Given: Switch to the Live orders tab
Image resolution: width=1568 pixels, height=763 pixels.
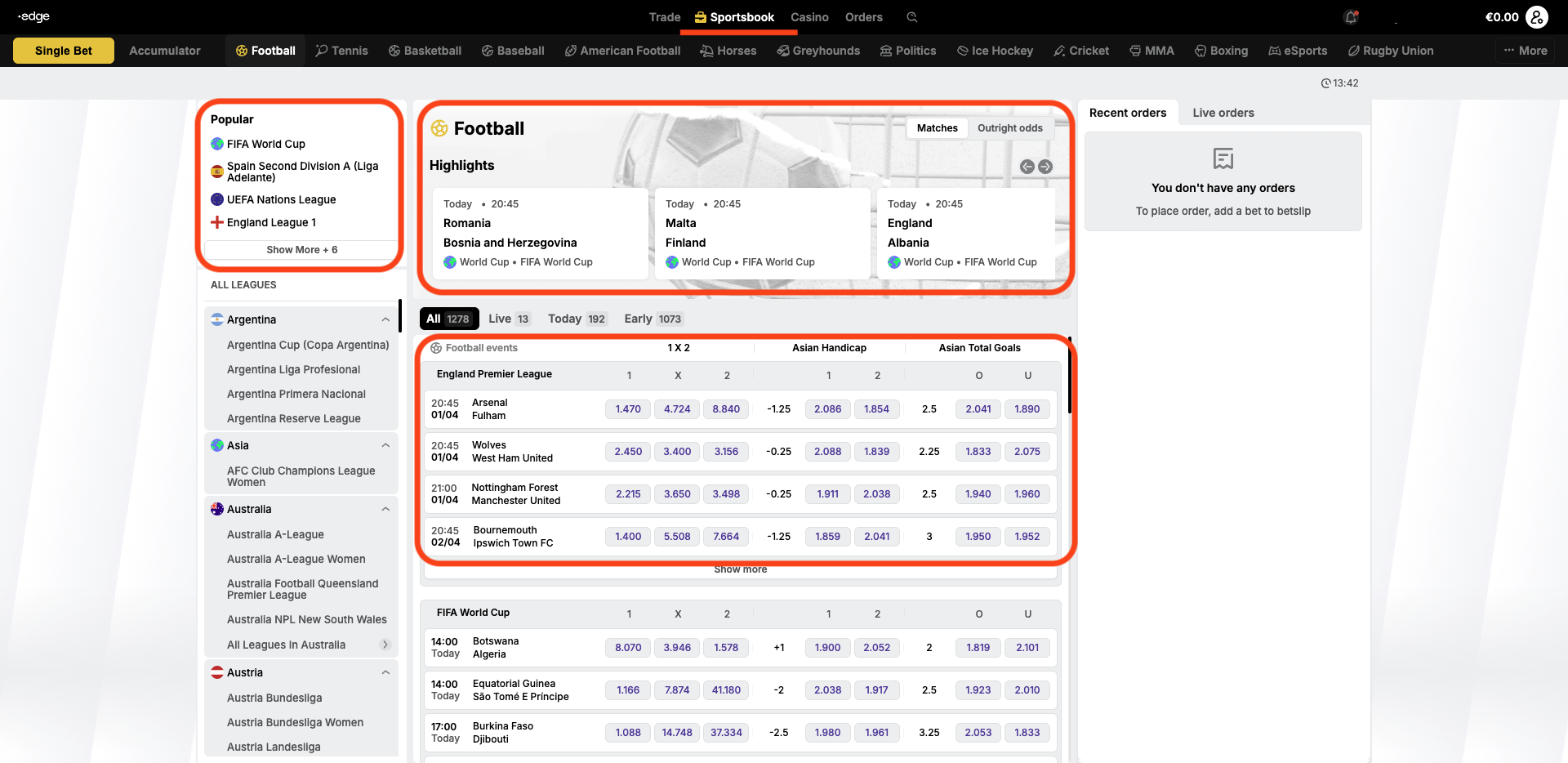Looking at the screenshot, I should [x=1223, y=113].
